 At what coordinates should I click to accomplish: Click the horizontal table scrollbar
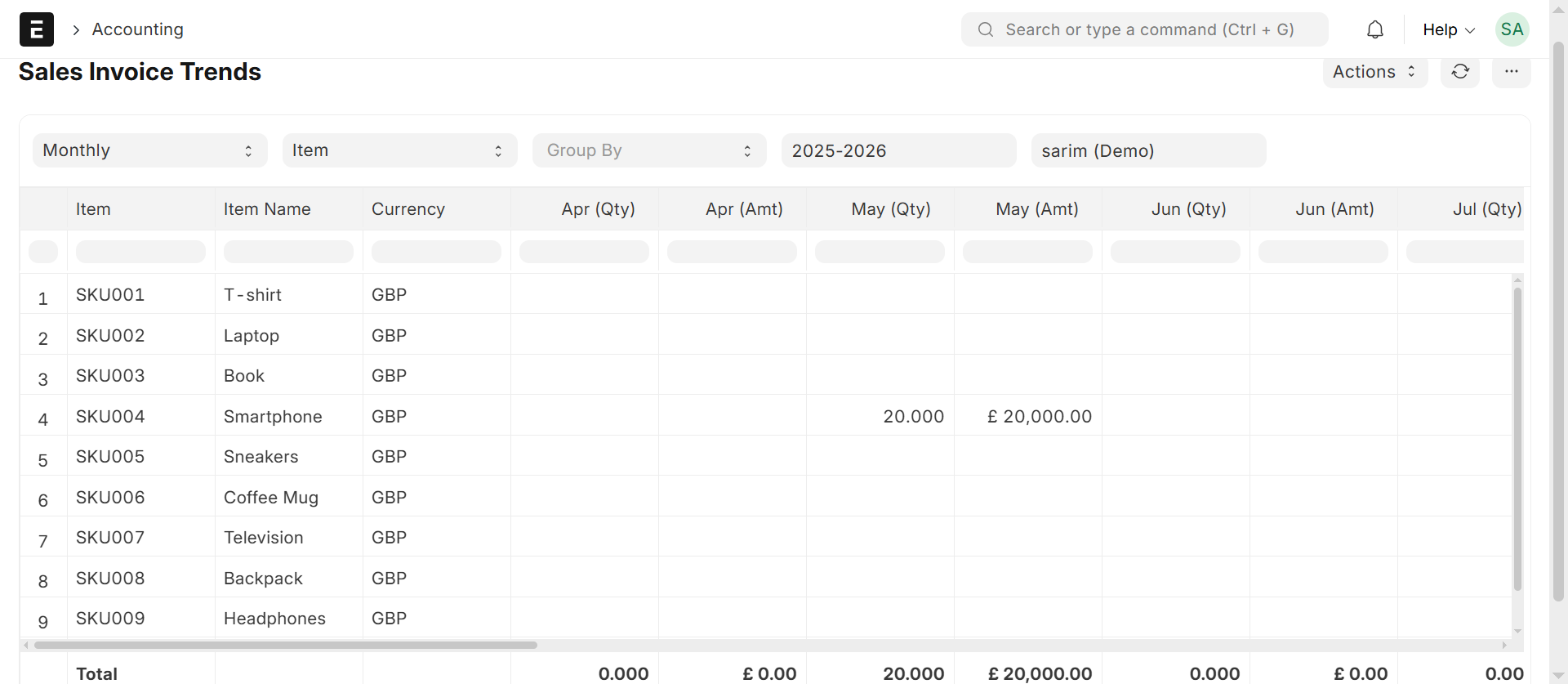point(286,645)
